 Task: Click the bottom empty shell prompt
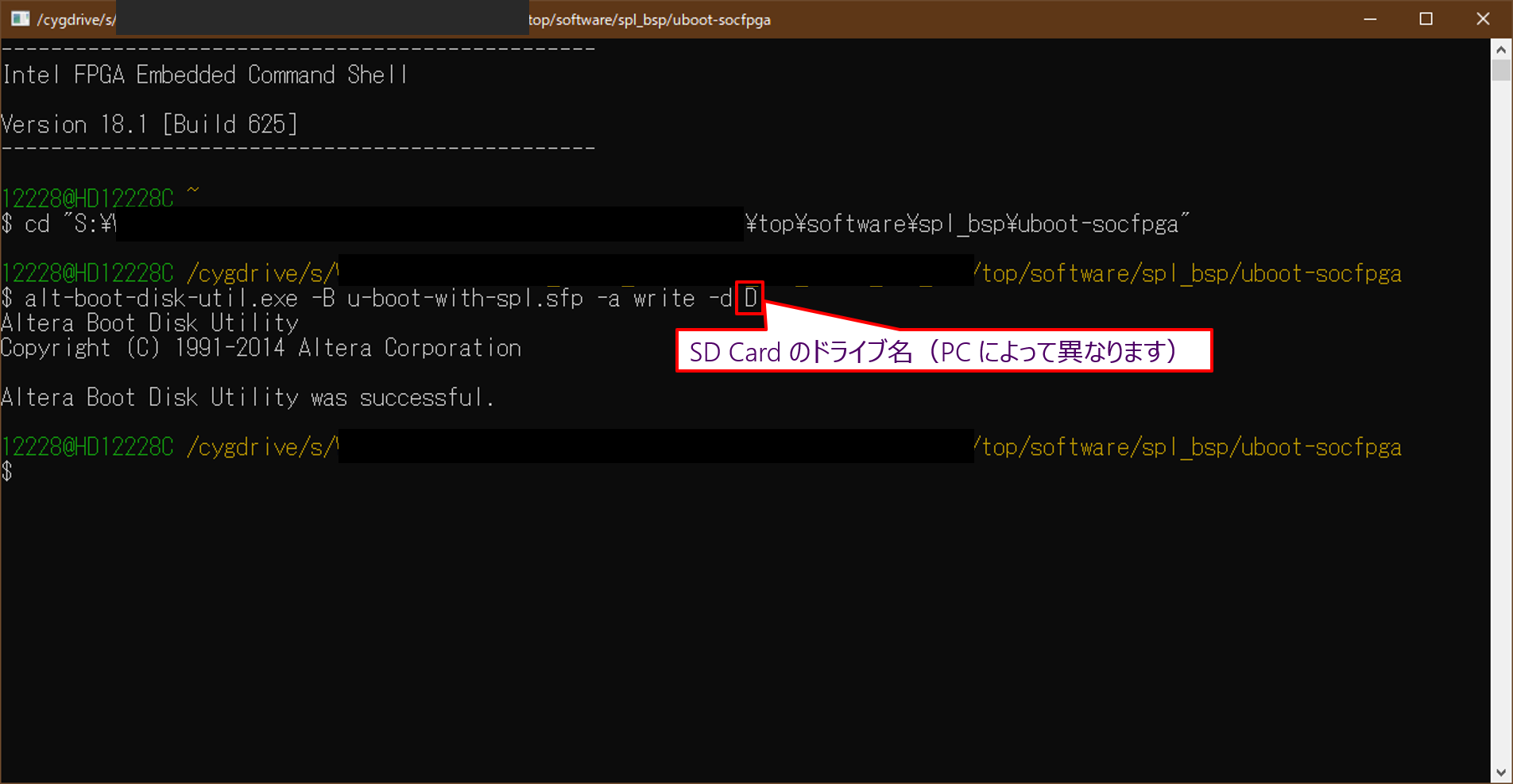pos(8,471)
